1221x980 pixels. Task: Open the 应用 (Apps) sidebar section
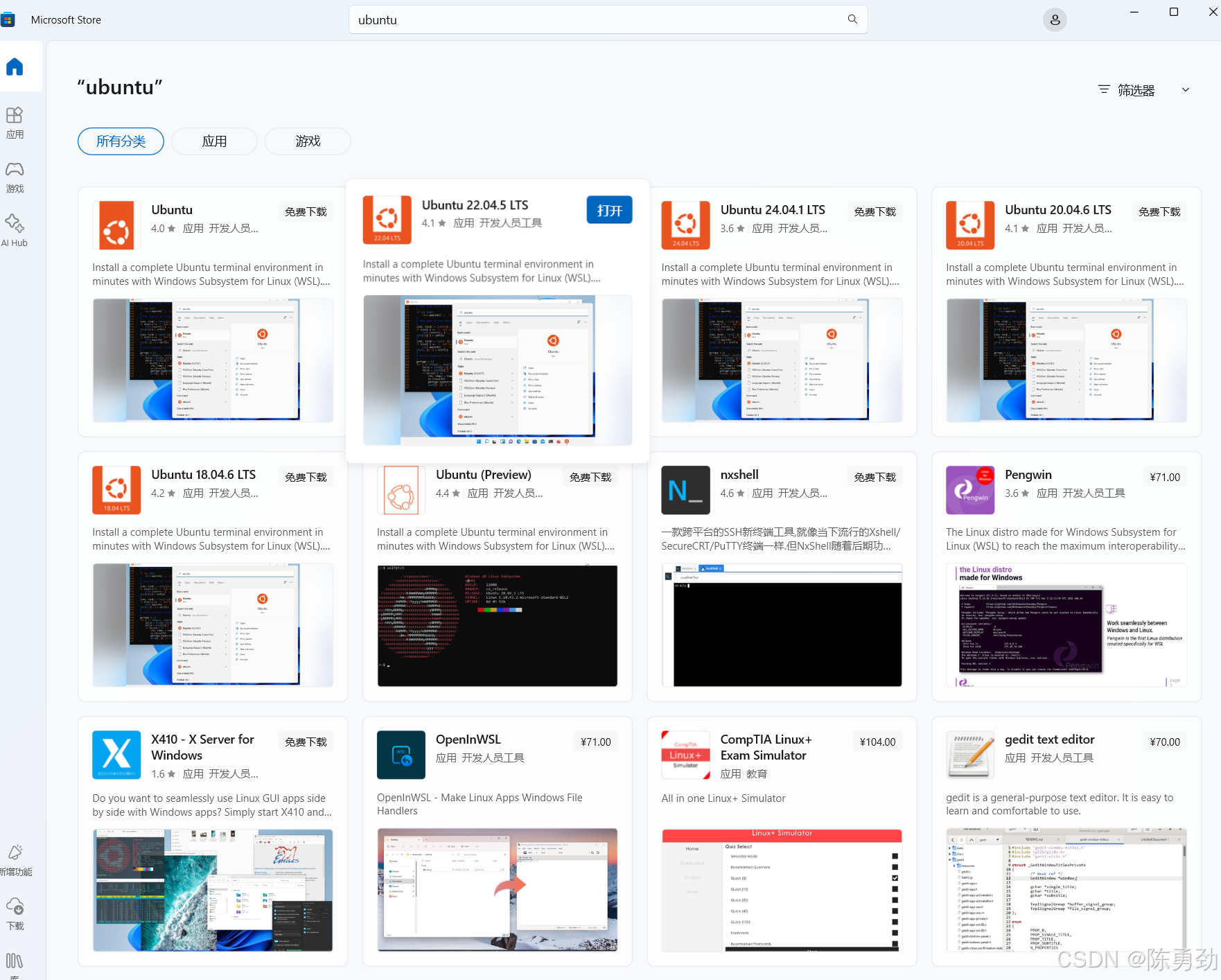[15, 123]
